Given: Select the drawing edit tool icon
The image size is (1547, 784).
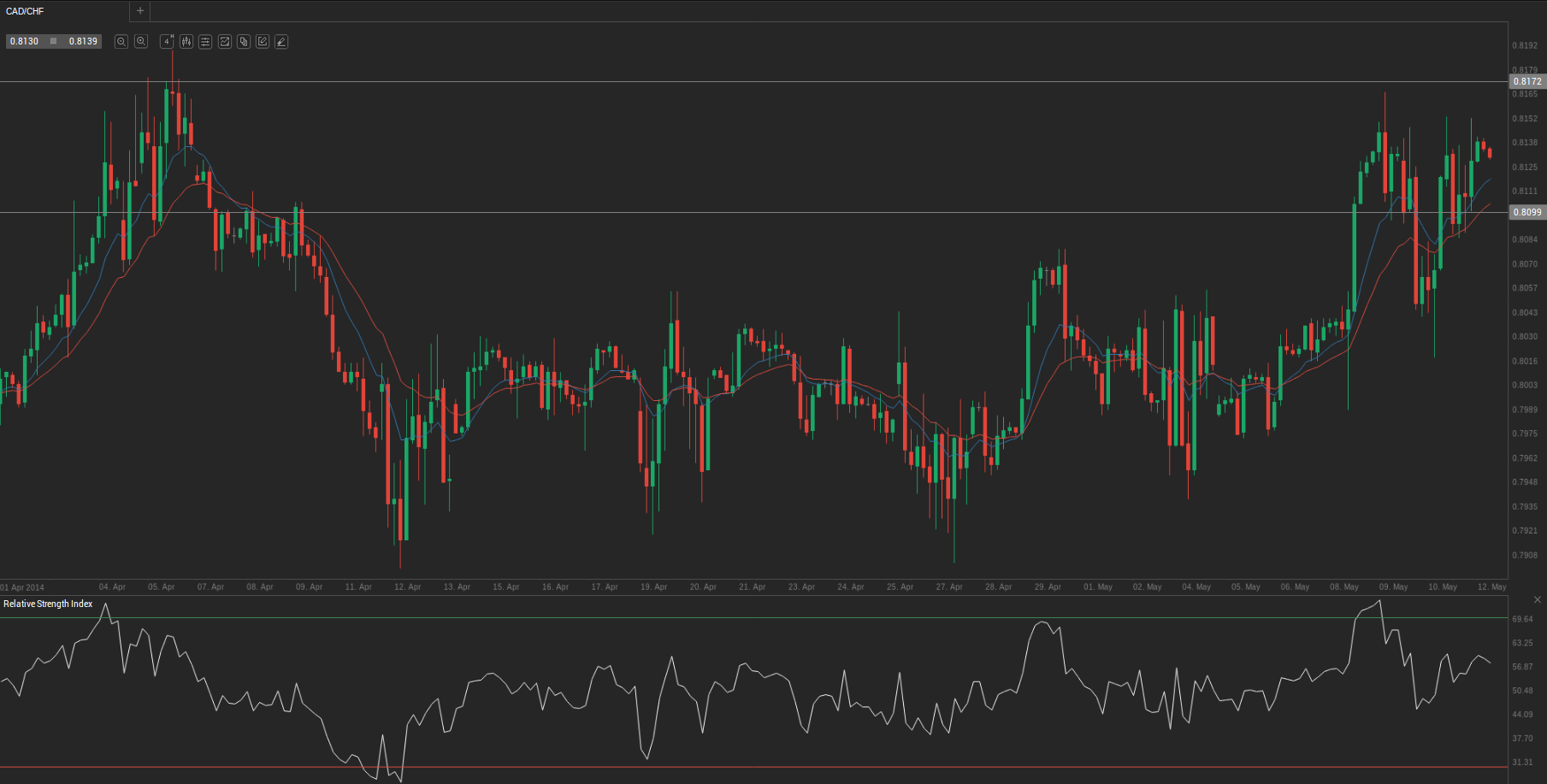Looking at the screenshot, I should (263, 42).
